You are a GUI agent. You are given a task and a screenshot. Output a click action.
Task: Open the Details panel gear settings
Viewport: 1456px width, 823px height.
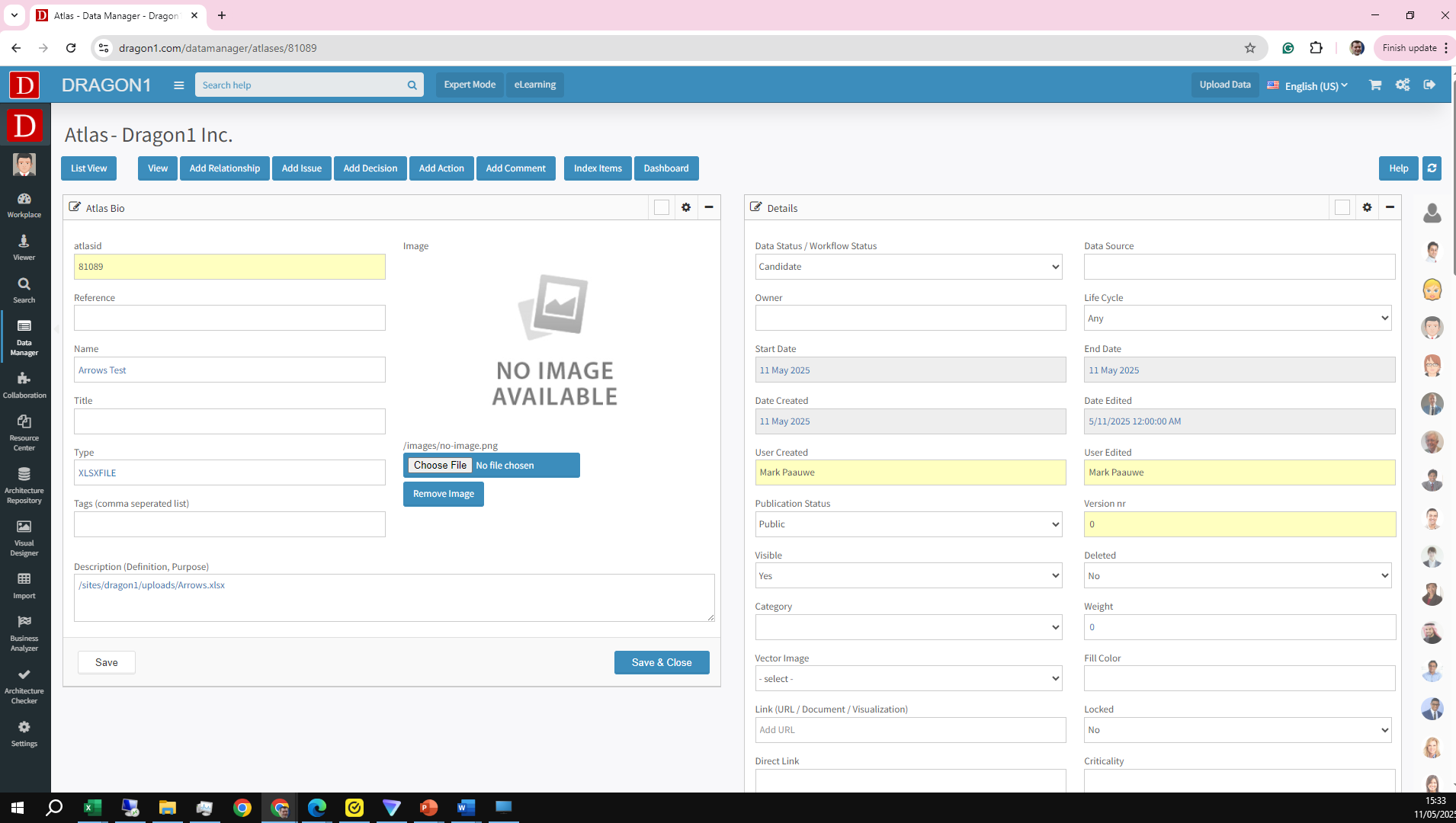(x=1367, y=207)
